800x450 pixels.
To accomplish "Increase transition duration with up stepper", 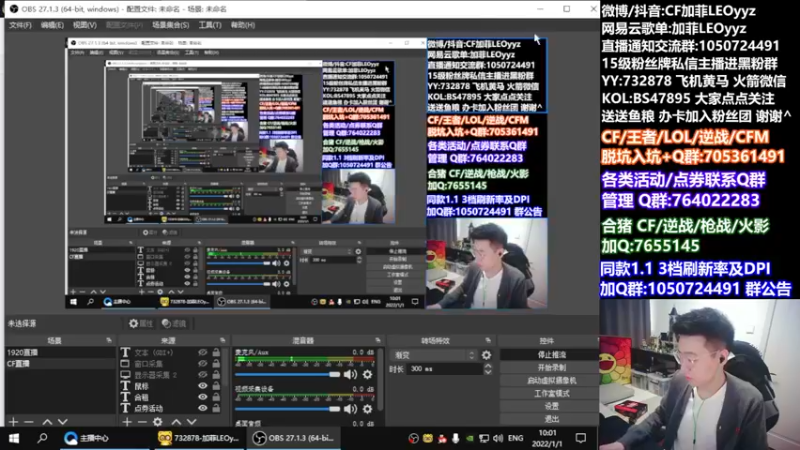I will point(488,365).
